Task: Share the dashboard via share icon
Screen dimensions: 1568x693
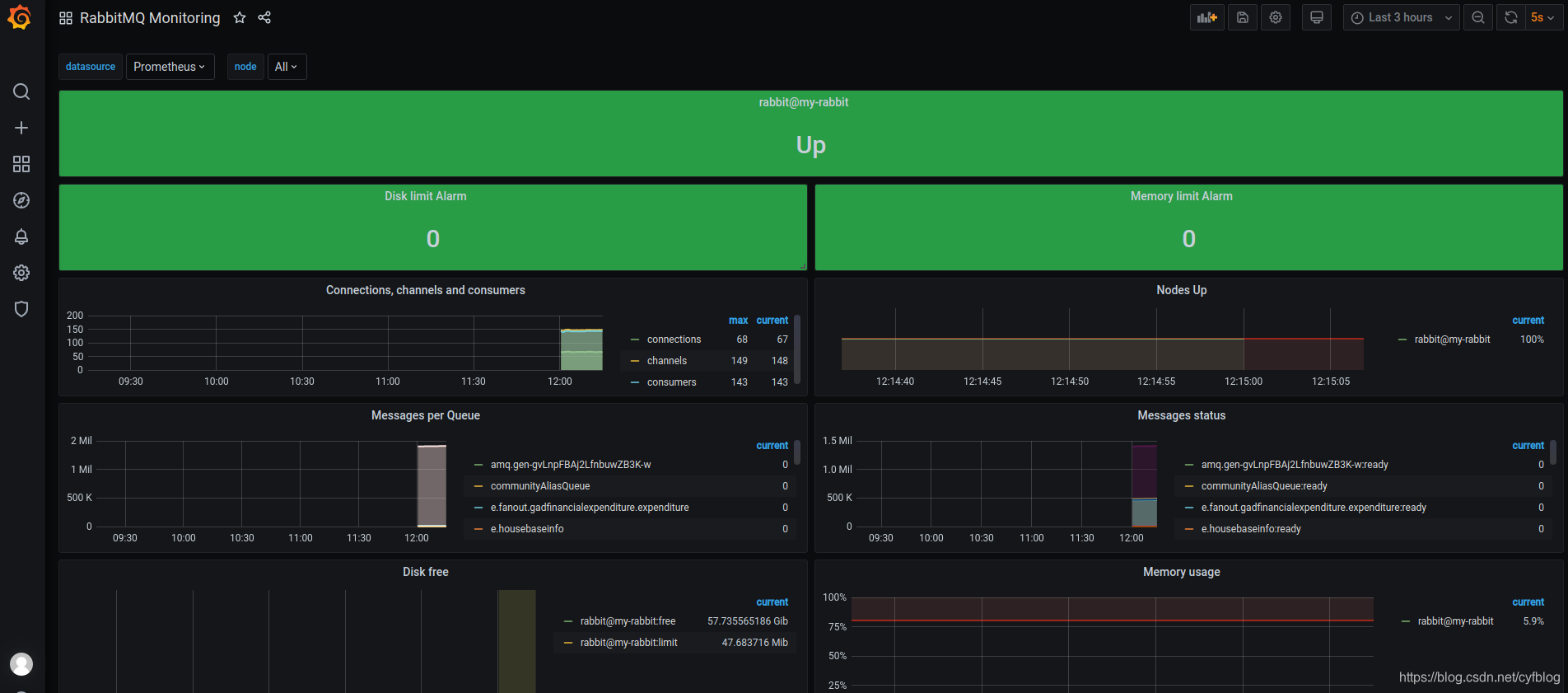Action: pos(264,17)
